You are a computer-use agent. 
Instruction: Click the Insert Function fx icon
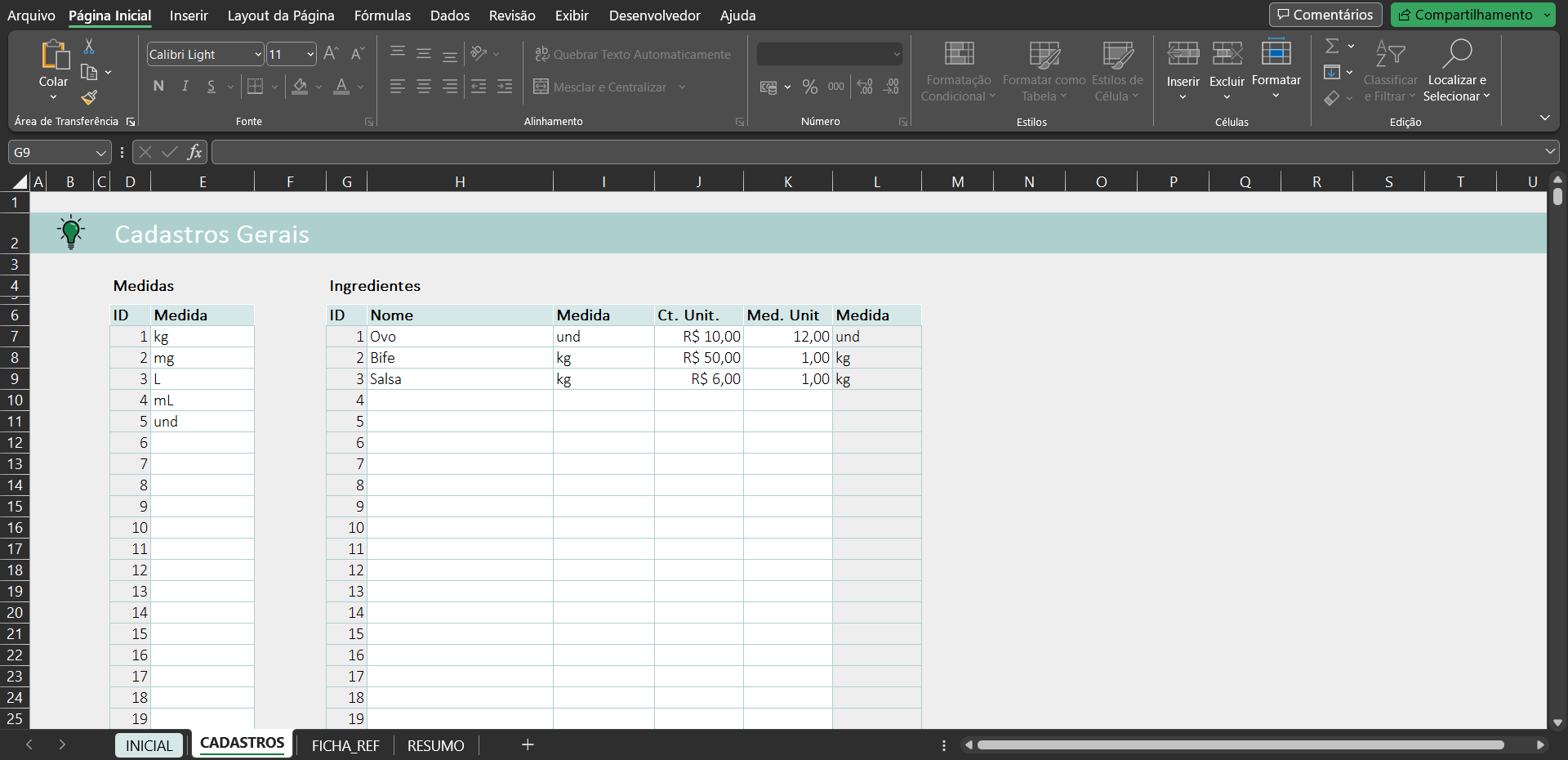[x=194, y=152]
